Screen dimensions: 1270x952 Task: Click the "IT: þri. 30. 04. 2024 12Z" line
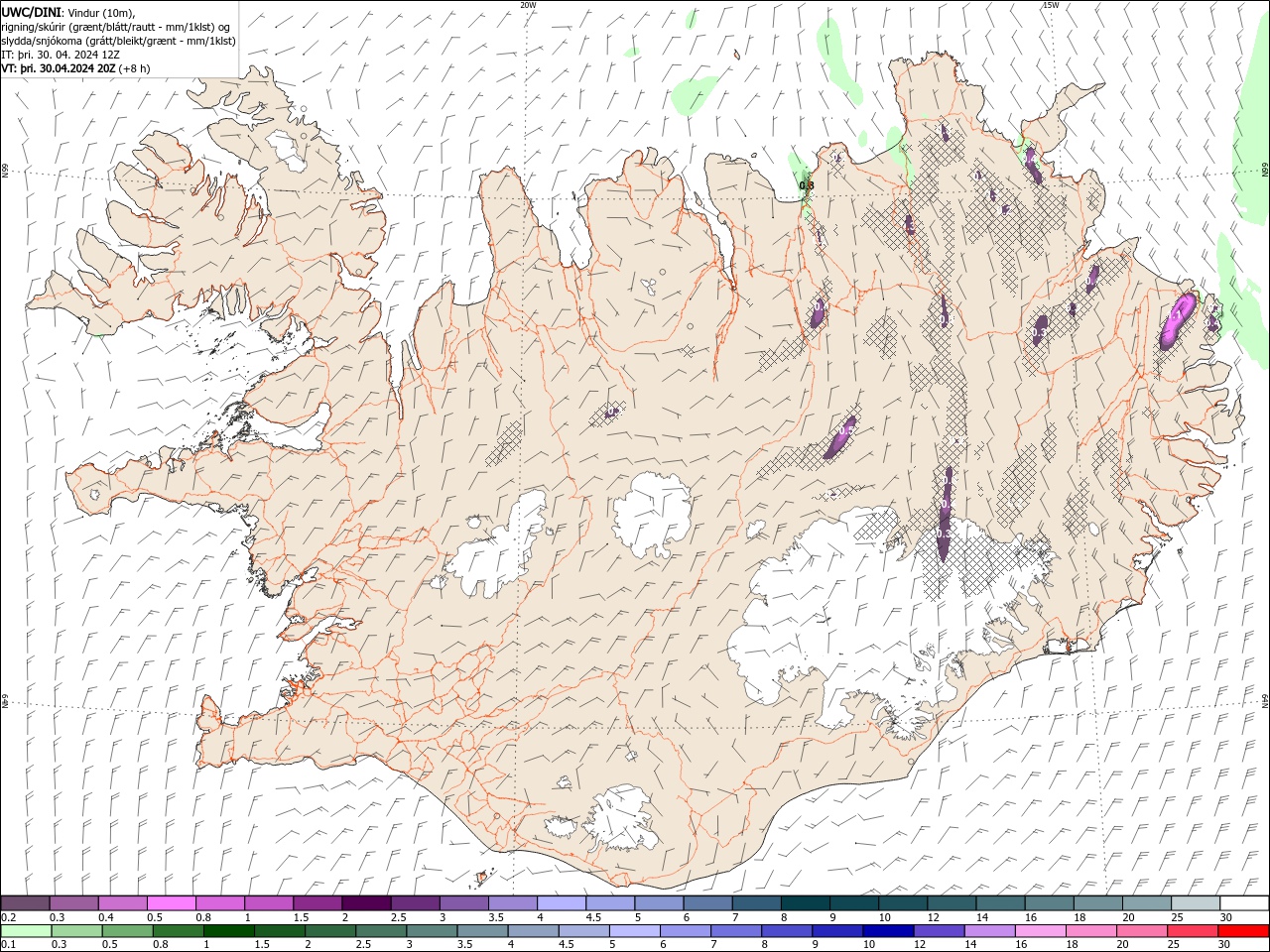tap(61, 55)
